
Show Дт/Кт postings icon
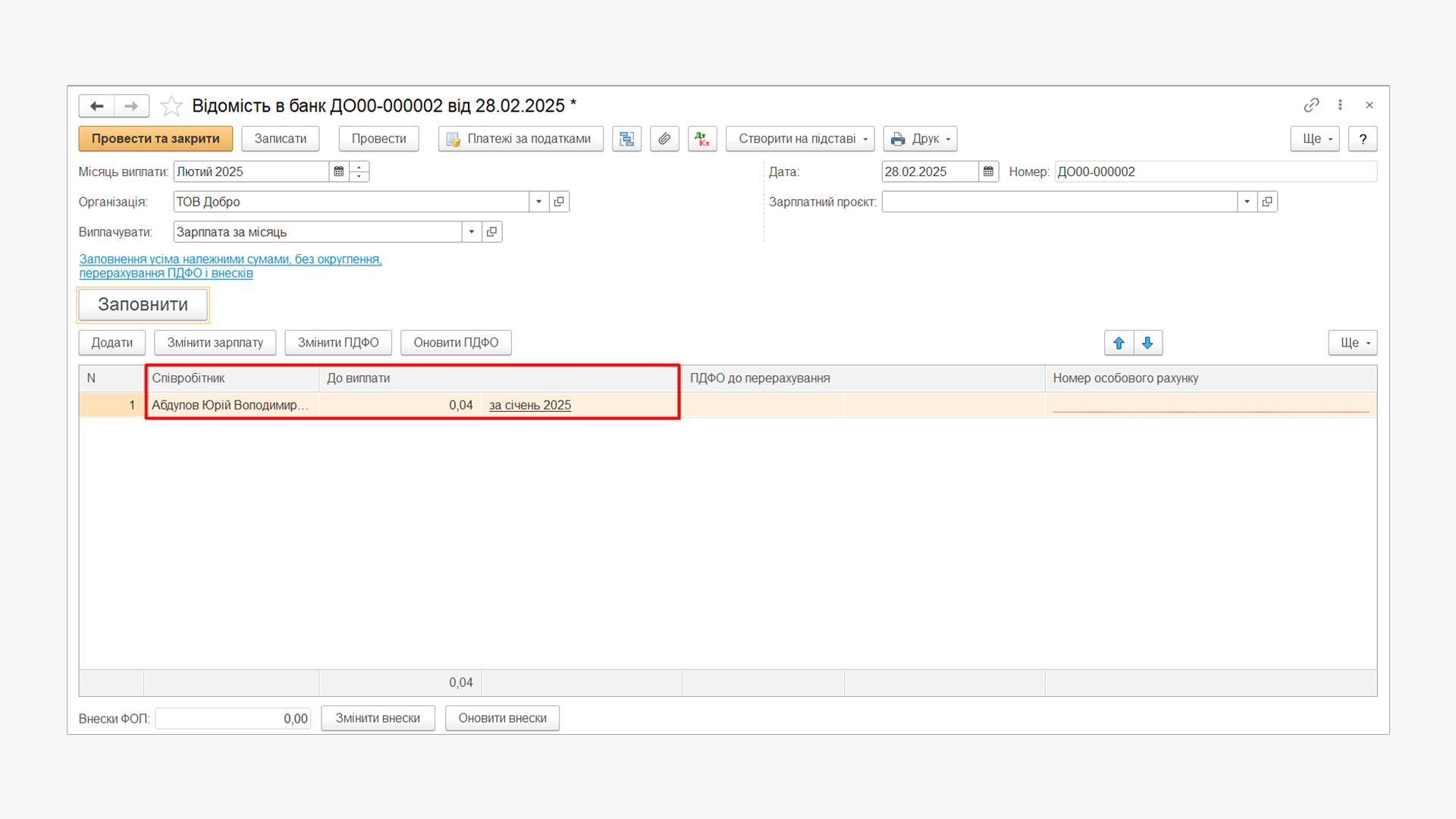(x=702, y=139)
